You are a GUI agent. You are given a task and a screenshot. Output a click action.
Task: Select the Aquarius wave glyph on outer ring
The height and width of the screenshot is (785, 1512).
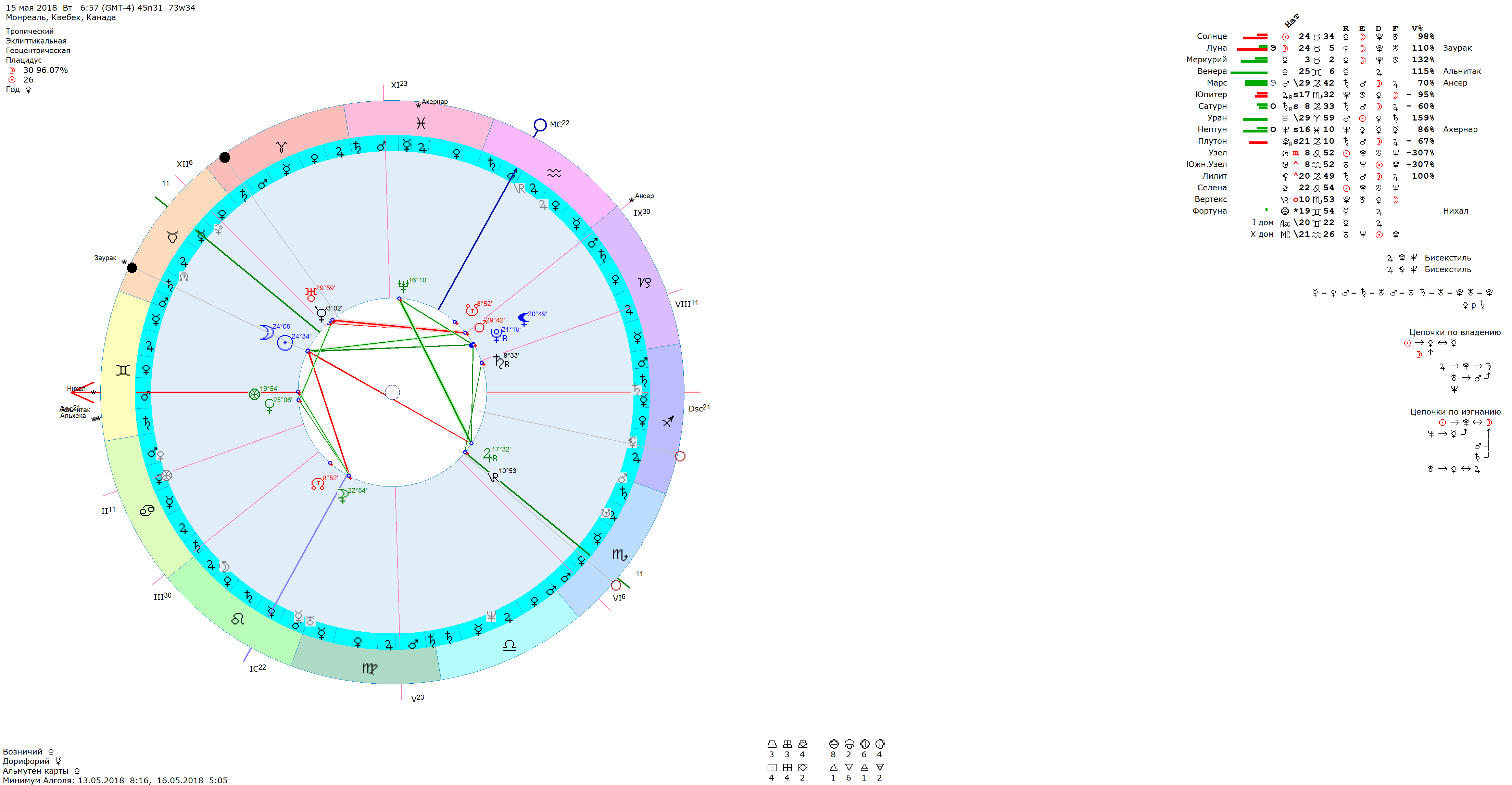[554, 173]
